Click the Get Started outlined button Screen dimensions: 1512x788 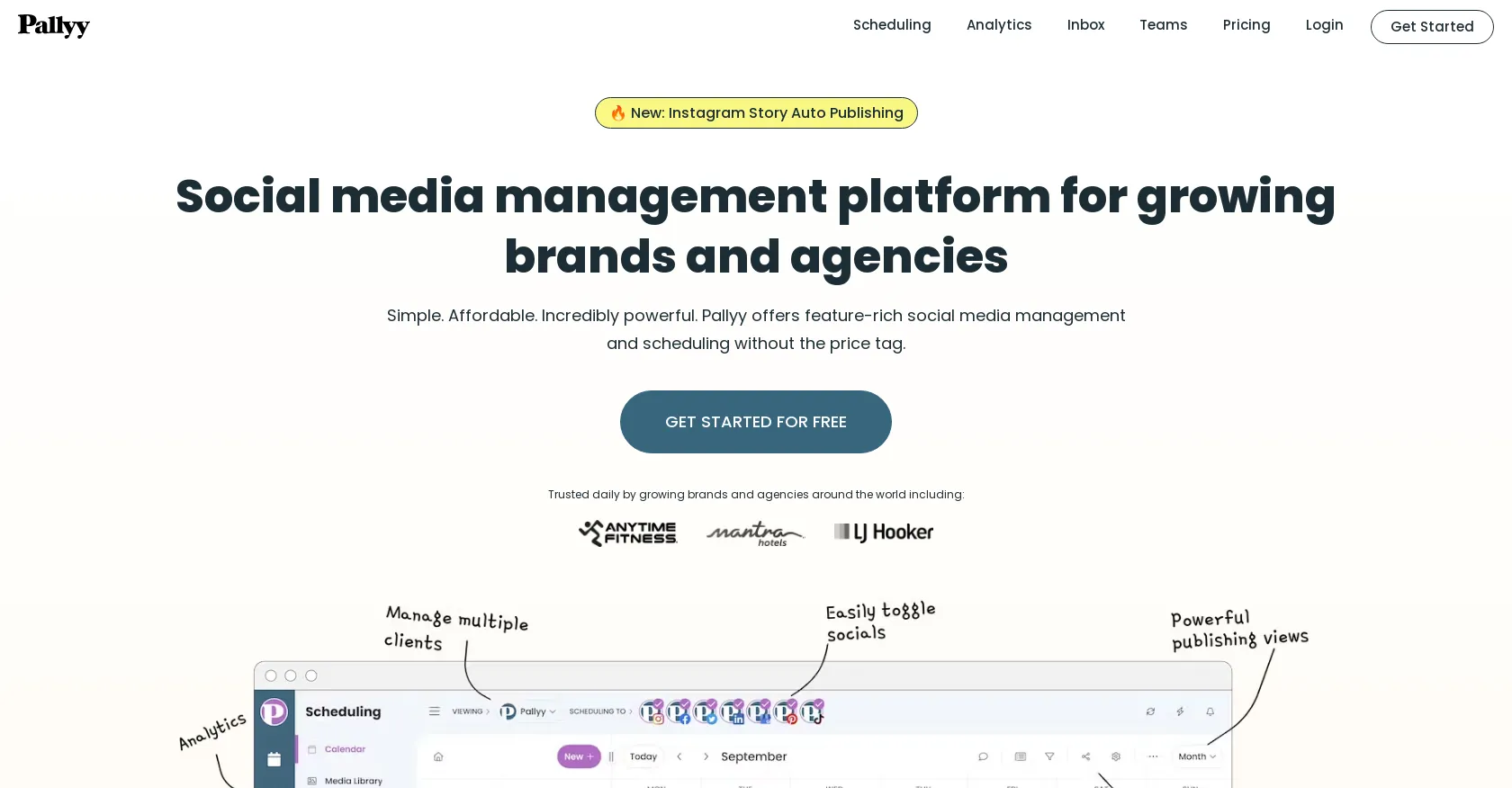tap(1432, 27)
